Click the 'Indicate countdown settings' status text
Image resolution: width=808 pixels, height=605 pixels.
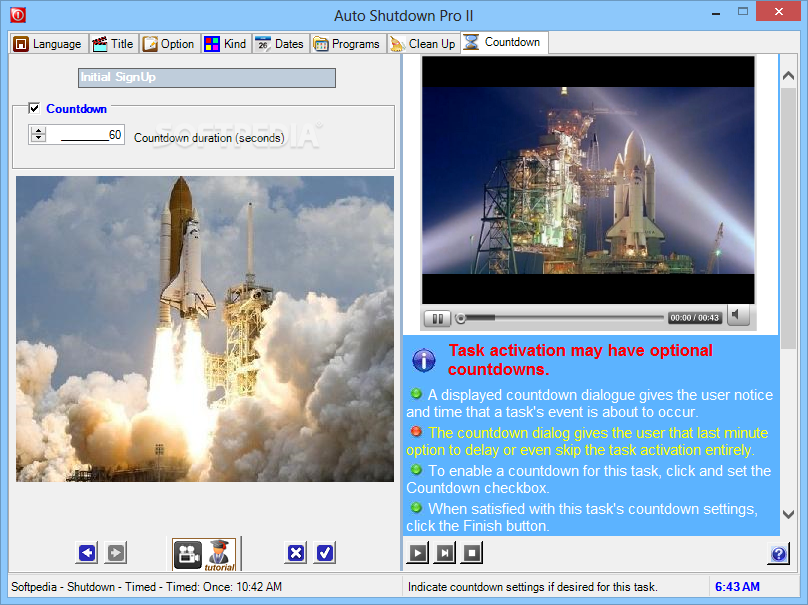coord(533,586)
